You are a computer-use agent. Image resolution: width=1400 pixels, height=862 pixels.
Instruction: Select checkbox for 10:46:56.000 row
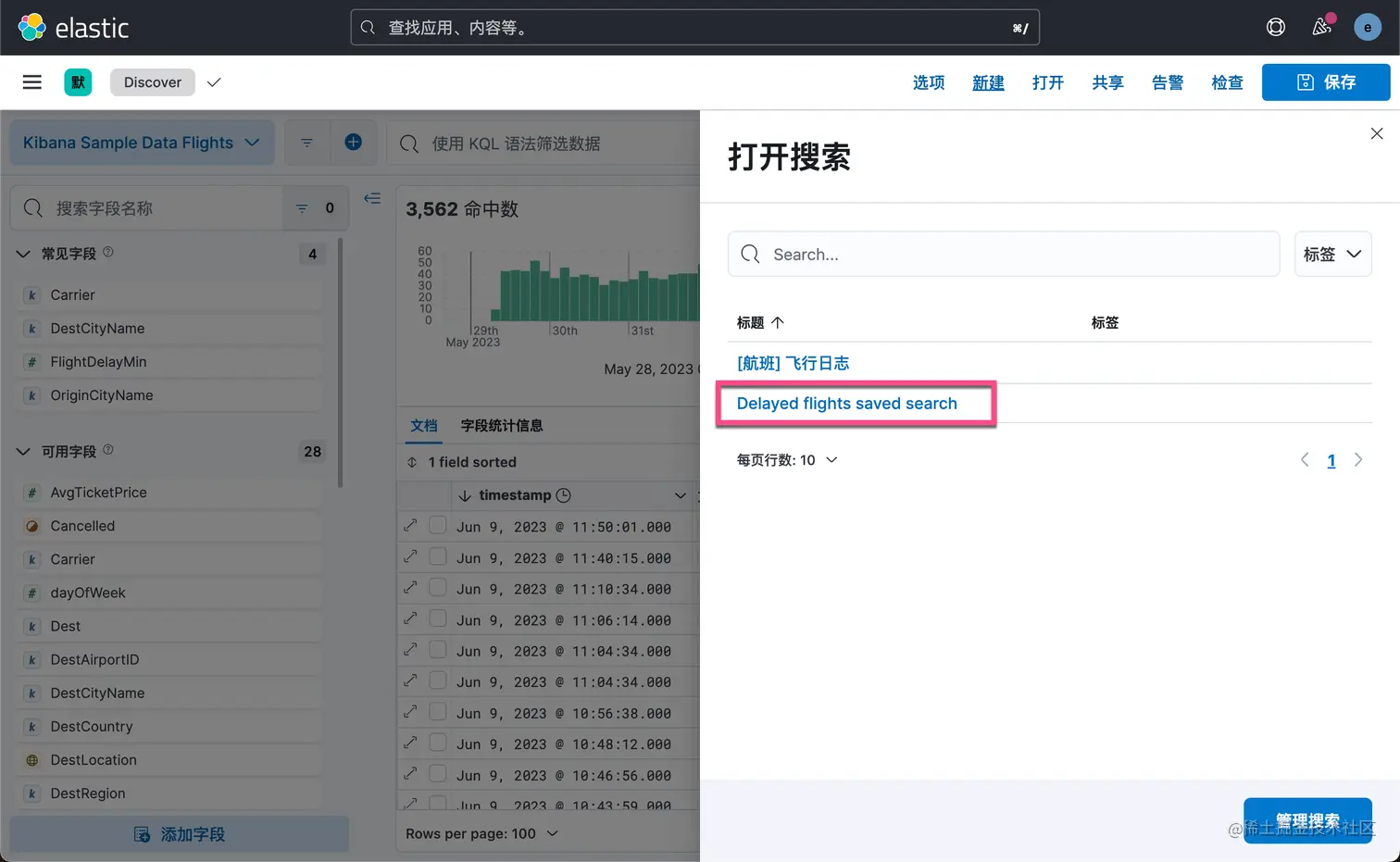pos(438,774)
